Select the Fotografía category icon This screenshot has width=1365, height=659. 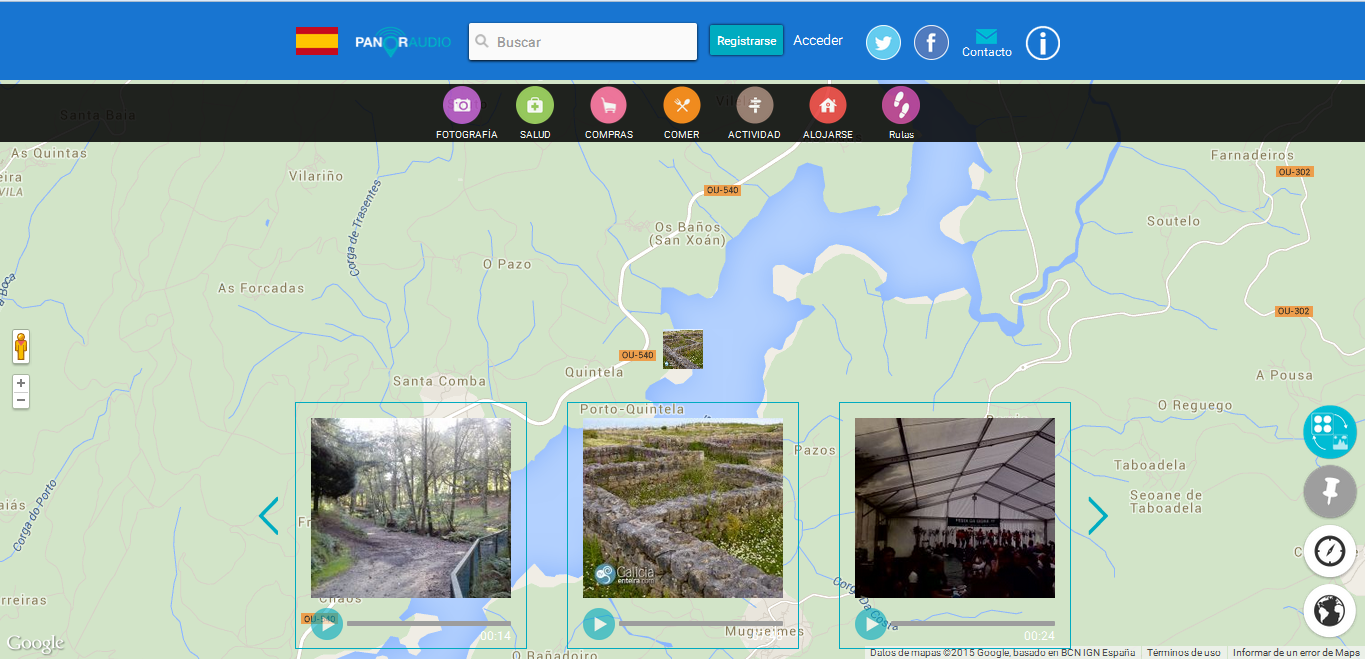click(x=462, y=105)
